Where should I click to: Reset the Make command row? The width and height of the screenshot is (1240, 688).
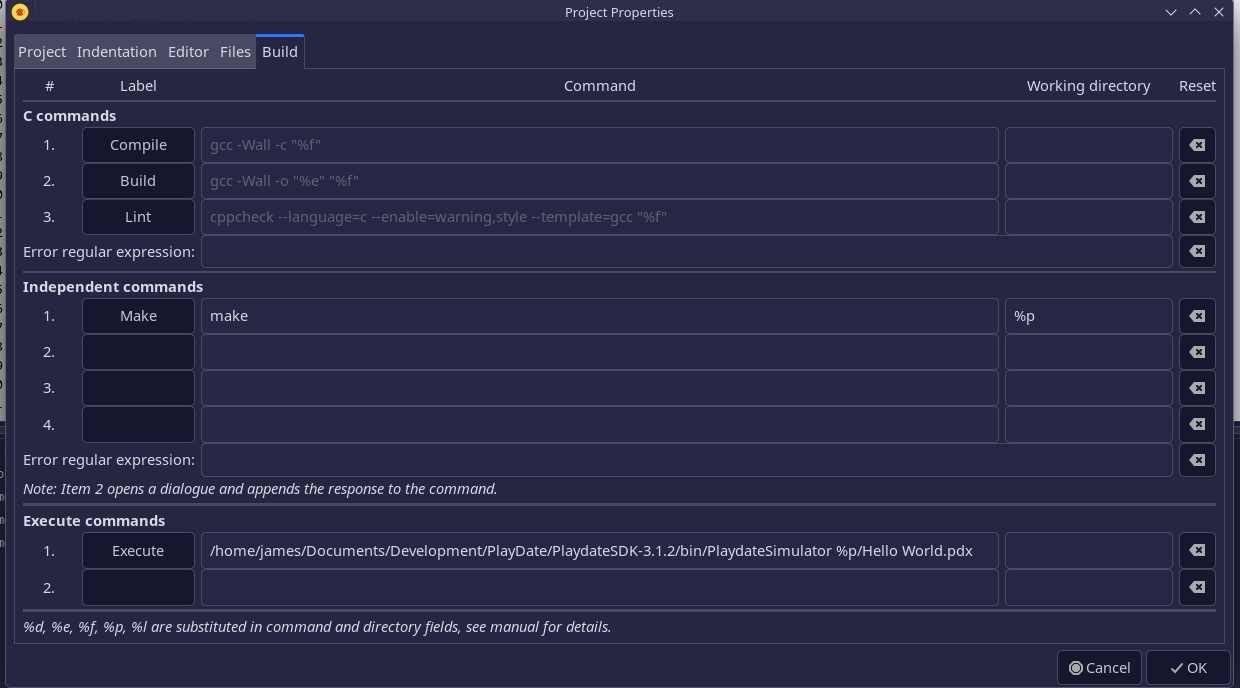pyautogui.click(x=1197, y=316)
